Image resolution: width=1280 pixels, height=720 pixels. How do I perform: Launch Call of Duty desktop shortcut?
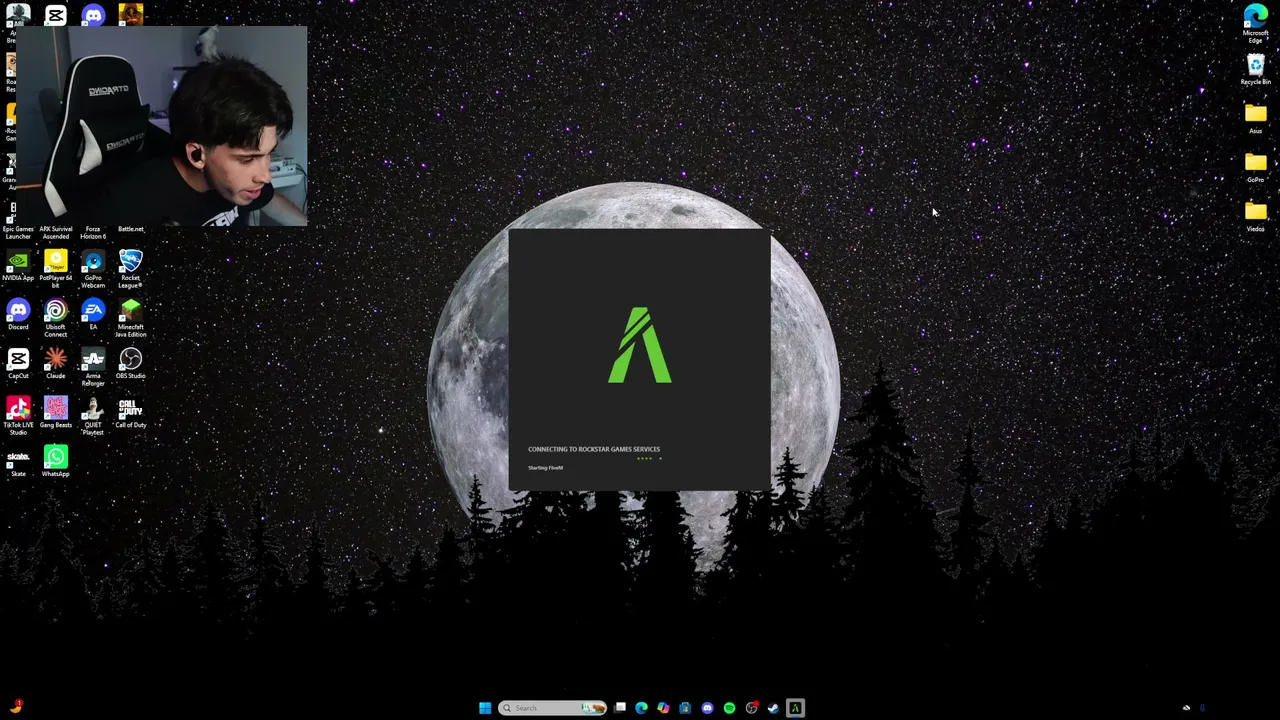(x=130, y=412)
